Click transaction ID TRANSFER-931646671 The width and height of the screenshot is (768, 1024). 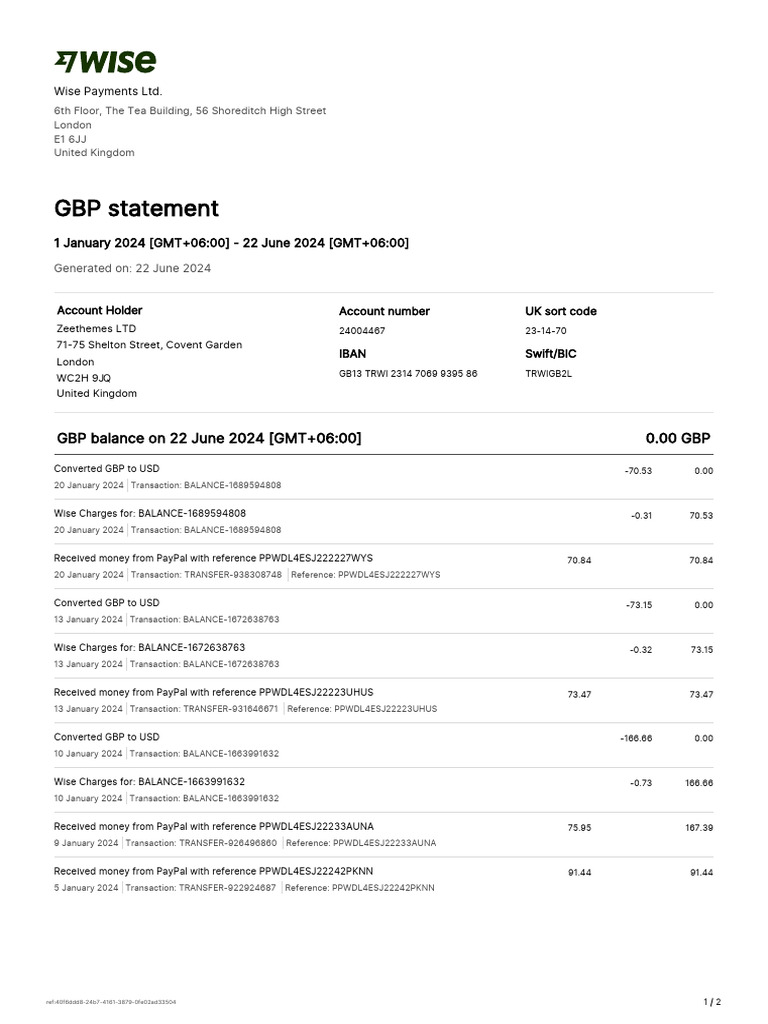229,709
